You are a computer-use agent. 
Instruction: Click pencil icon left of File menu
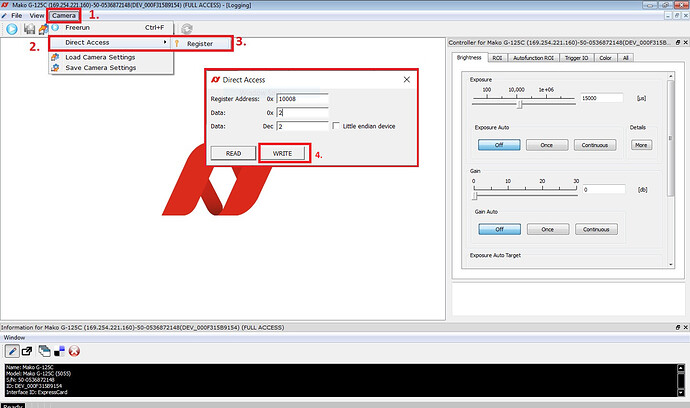click(x=4, y=16)
